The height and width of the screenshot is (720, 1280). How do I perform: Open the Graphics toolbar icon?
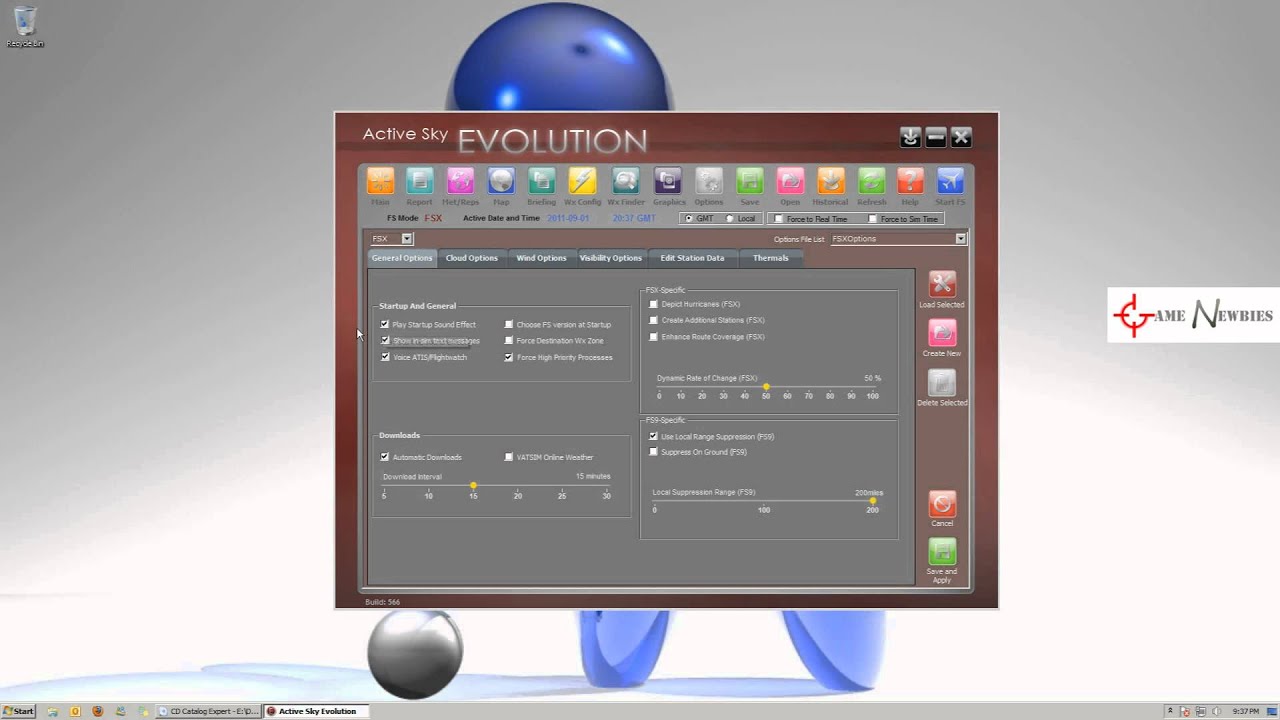(x=668, y=181)
